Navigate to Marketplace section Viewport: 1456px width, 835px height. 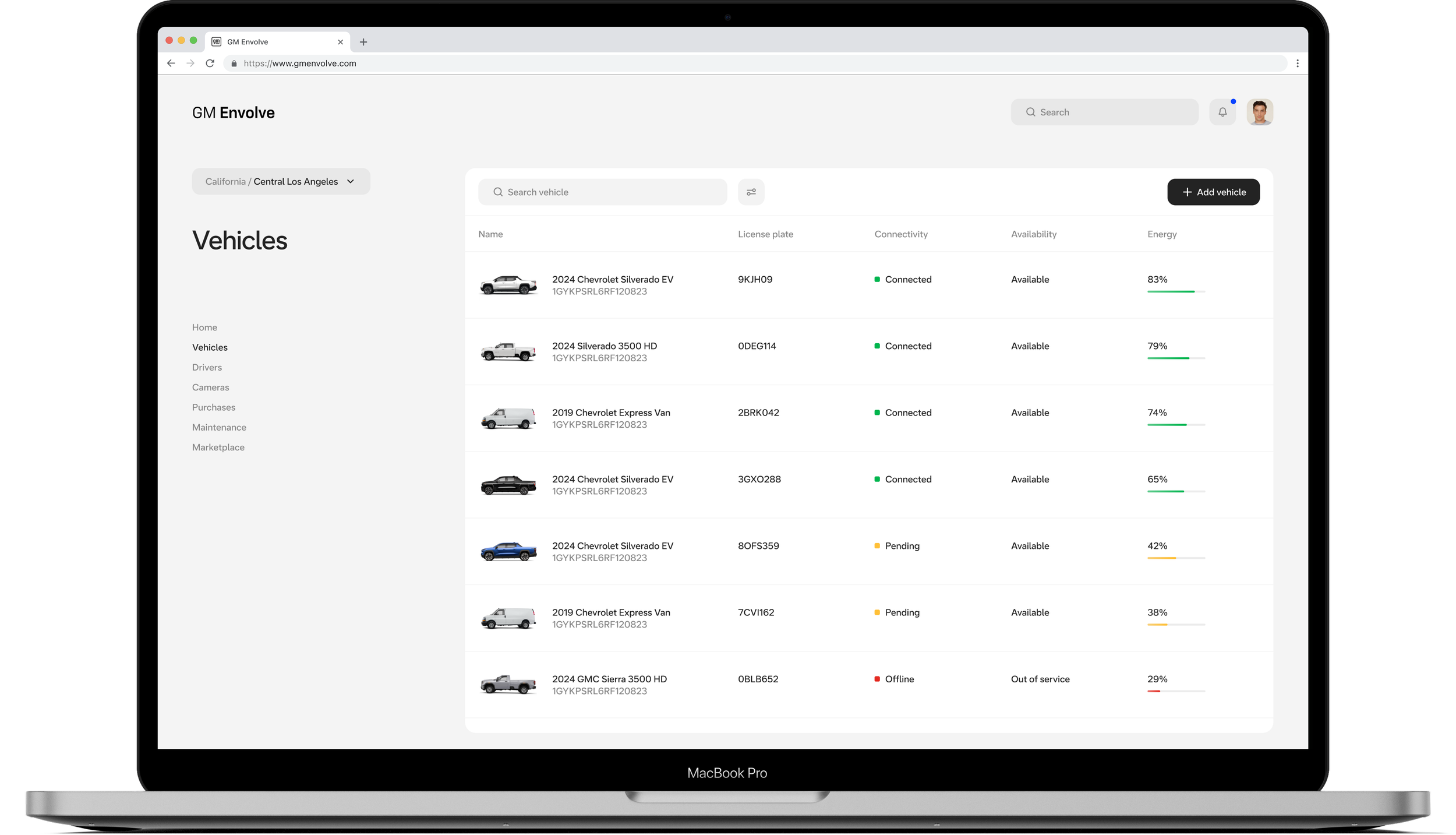[218, 447]
